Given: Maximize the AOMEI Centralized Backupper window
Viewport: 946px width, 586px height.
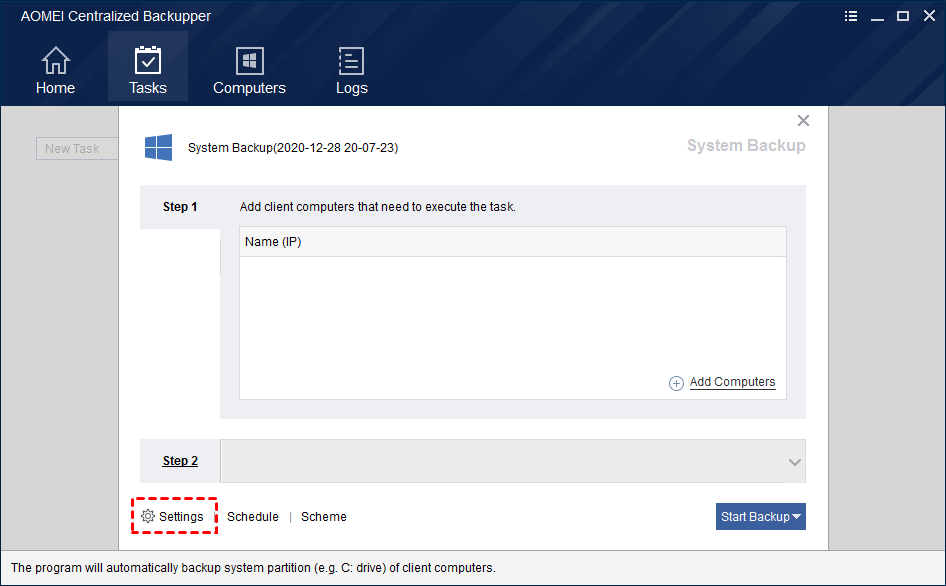Looking at the screenshot, I should [903, 16].
